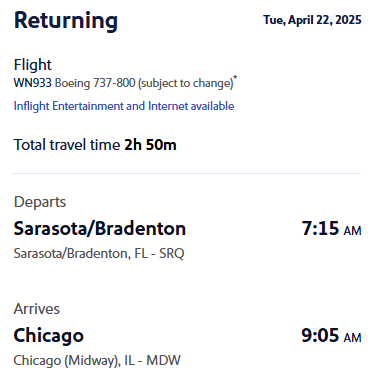The height and width of the screenshot is (388, 374).
Task: Click flight number WN933
Action: click(32, 83)
